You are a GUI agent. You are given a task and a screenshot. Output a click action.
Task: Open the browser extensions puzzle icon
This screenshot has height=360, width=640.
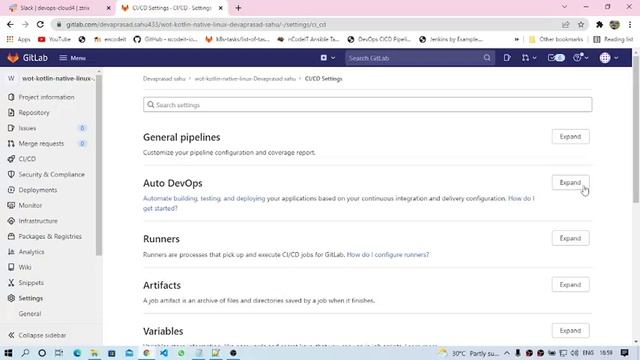[599, 24]
